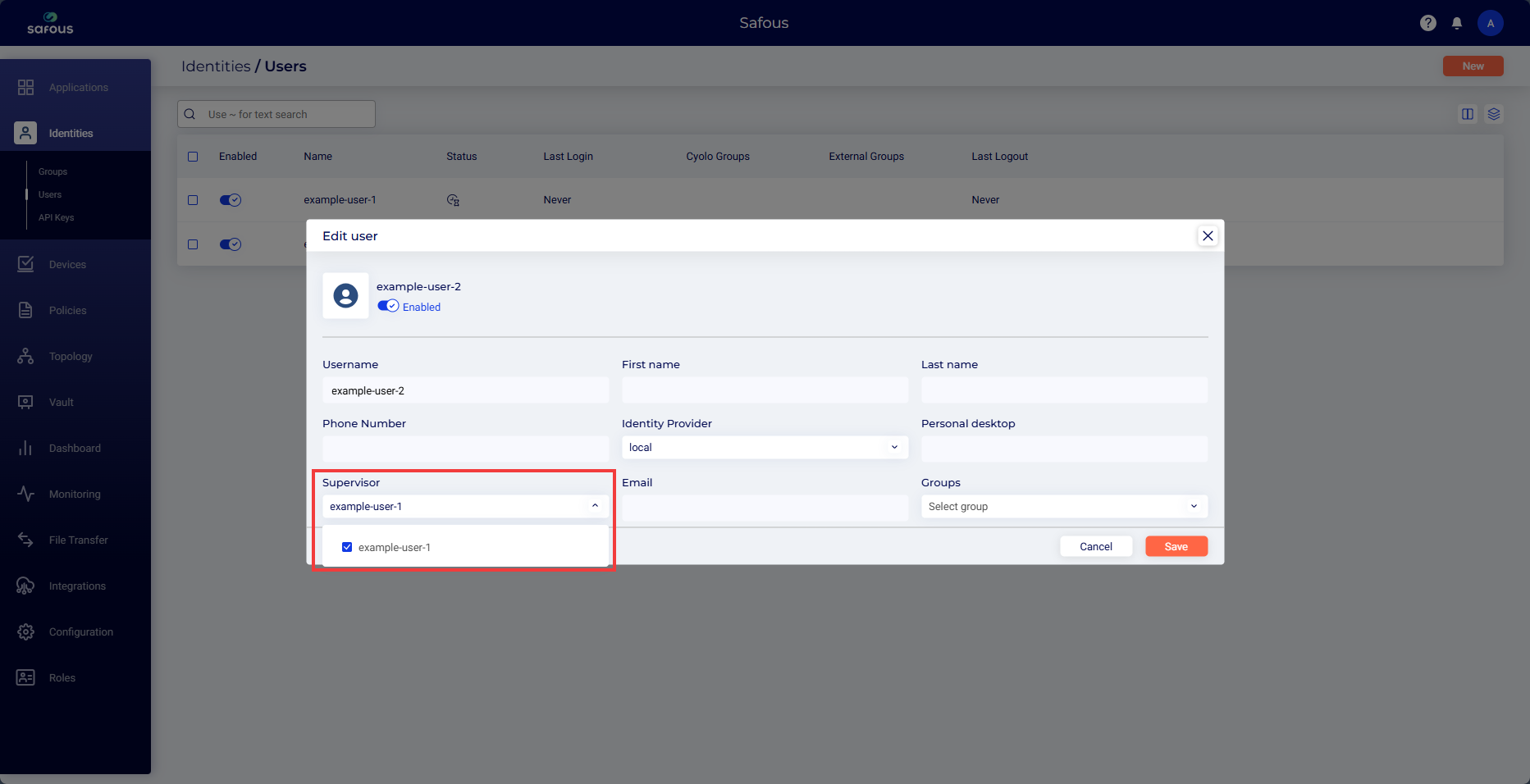Cancel the Edit user dialog
This screenshot has width=1530, height=784.
(x=1095, y=547)
